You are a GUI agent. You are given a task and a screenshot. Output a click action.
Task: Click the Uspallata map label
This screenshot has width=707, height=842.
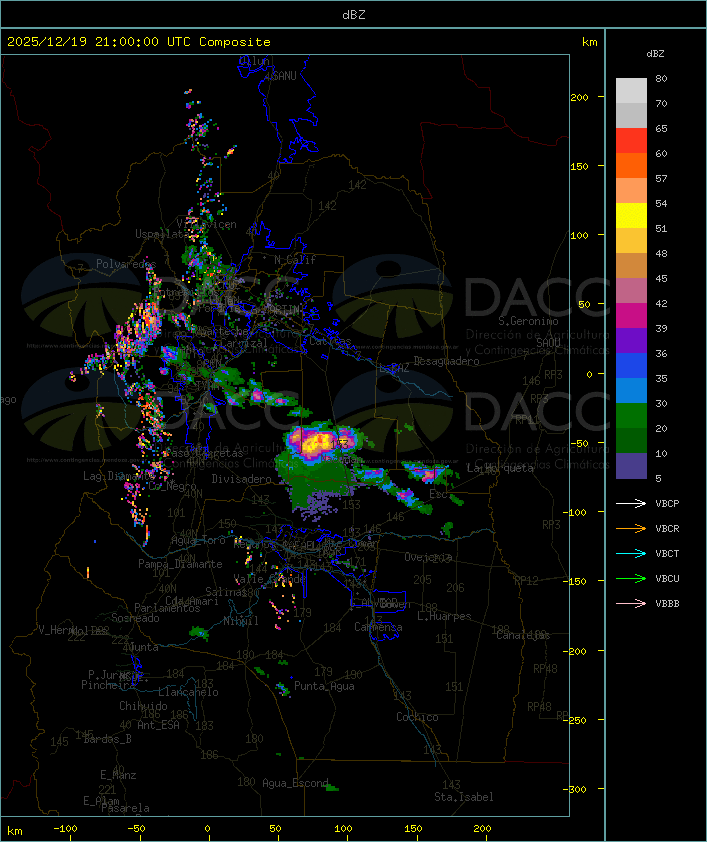pos(162,234)
